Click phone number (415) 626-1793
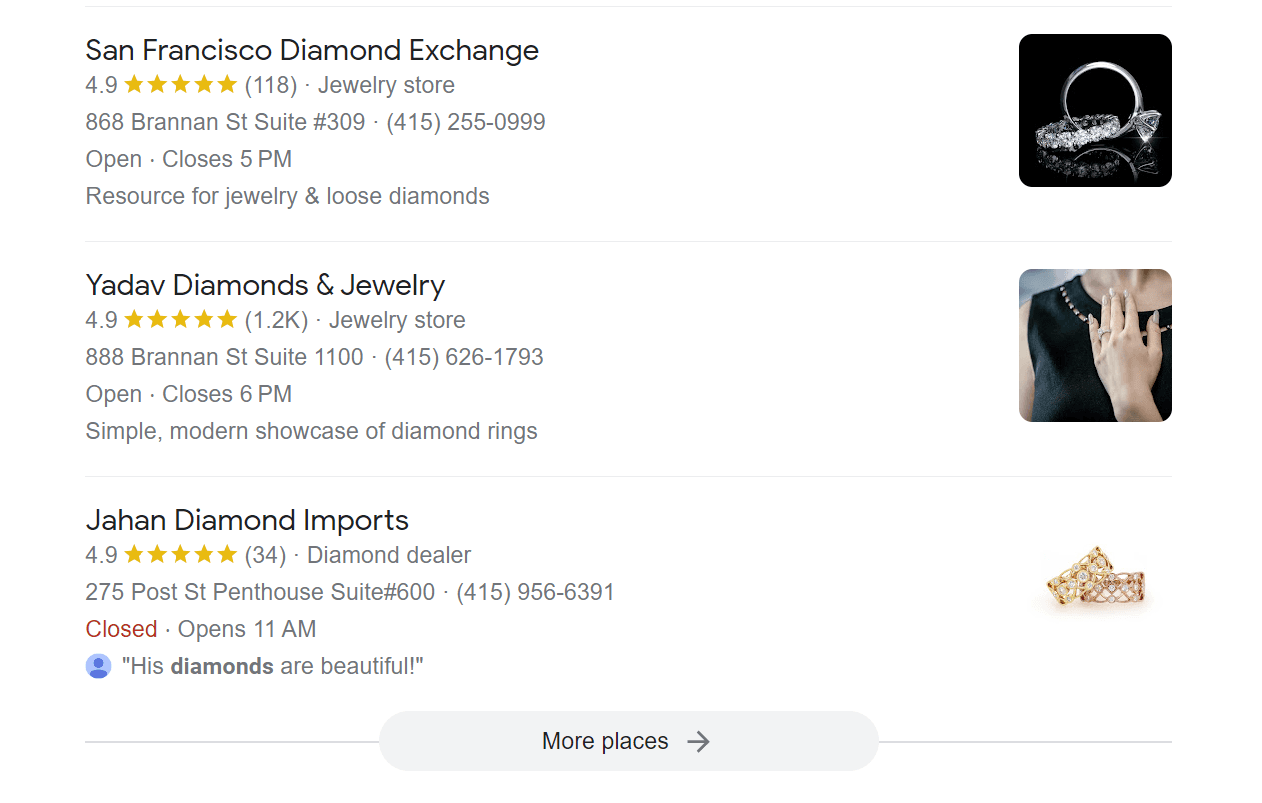Viewport: 1262px width, 803px height. coord(464,357)
